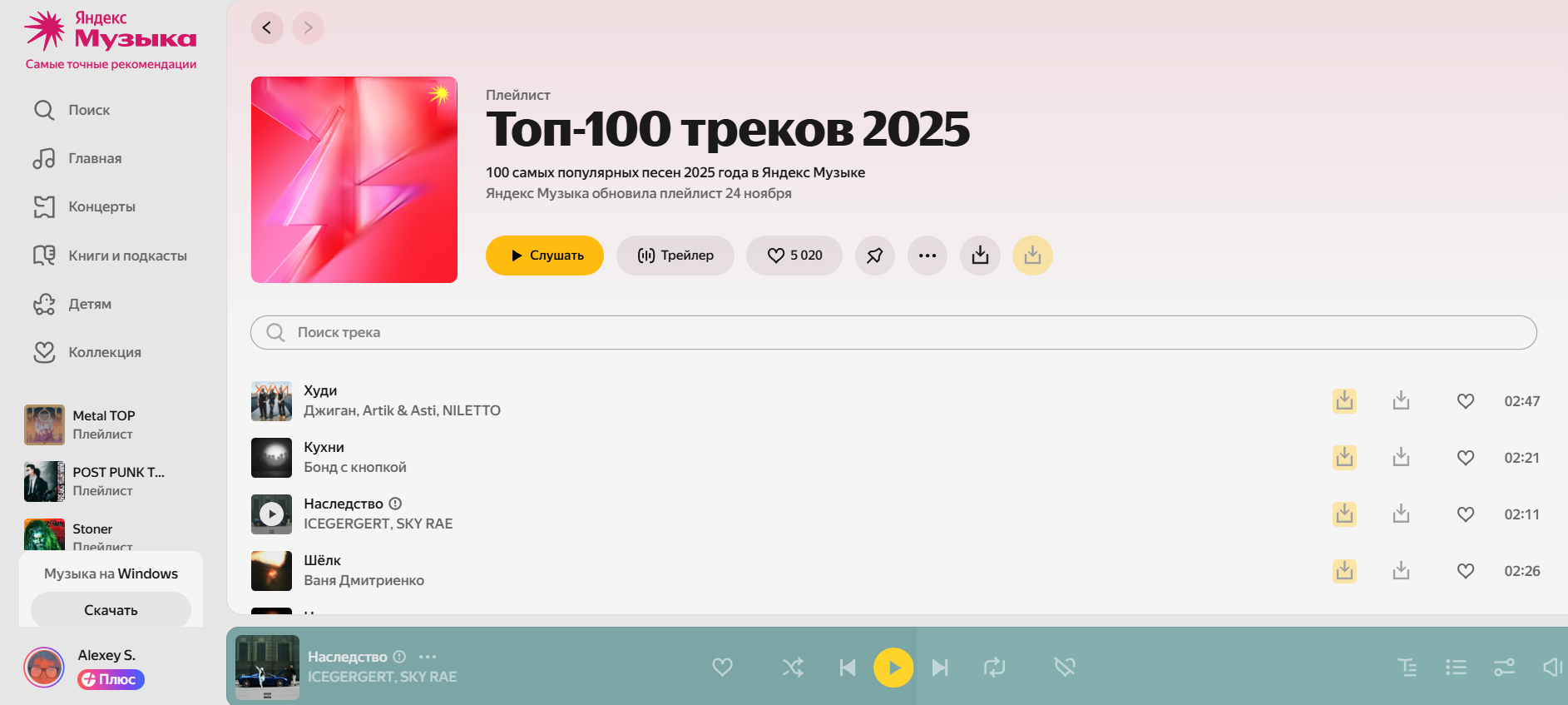Focus the Поиск трека search field
Image resolution: width=1568 pixels, height=705 pixels.
(x=893, y=332)
